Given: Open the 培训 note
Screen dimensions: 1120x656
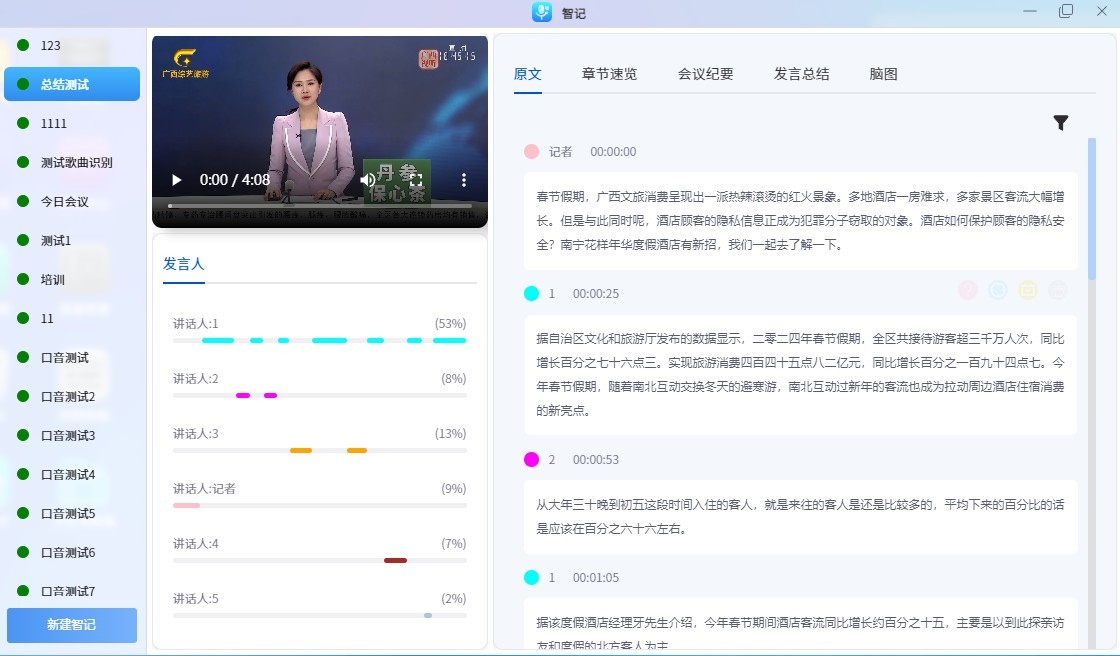Looking at the screenshot, I should point(72,279).
